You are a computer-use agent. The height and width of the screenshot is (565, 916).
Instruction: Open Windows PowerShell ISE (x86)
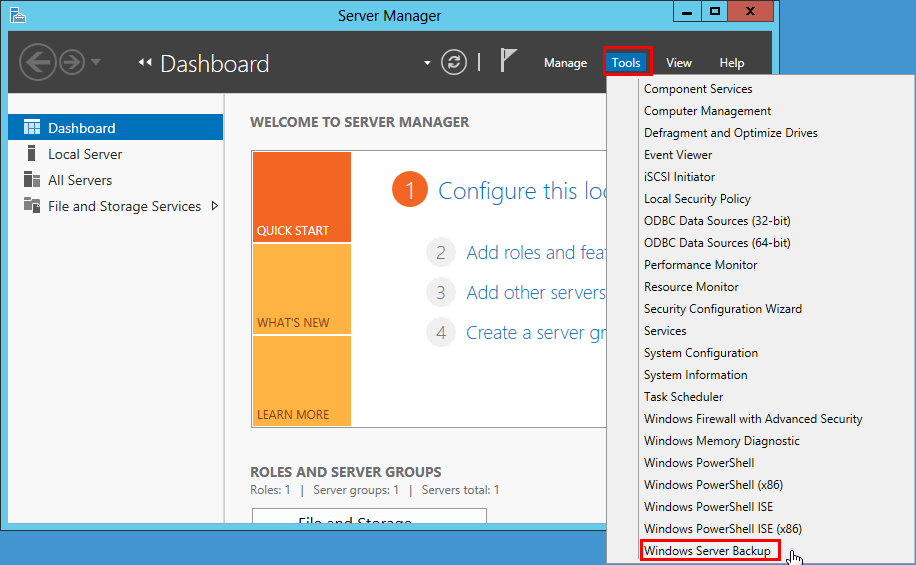click(x=723, y=529)
